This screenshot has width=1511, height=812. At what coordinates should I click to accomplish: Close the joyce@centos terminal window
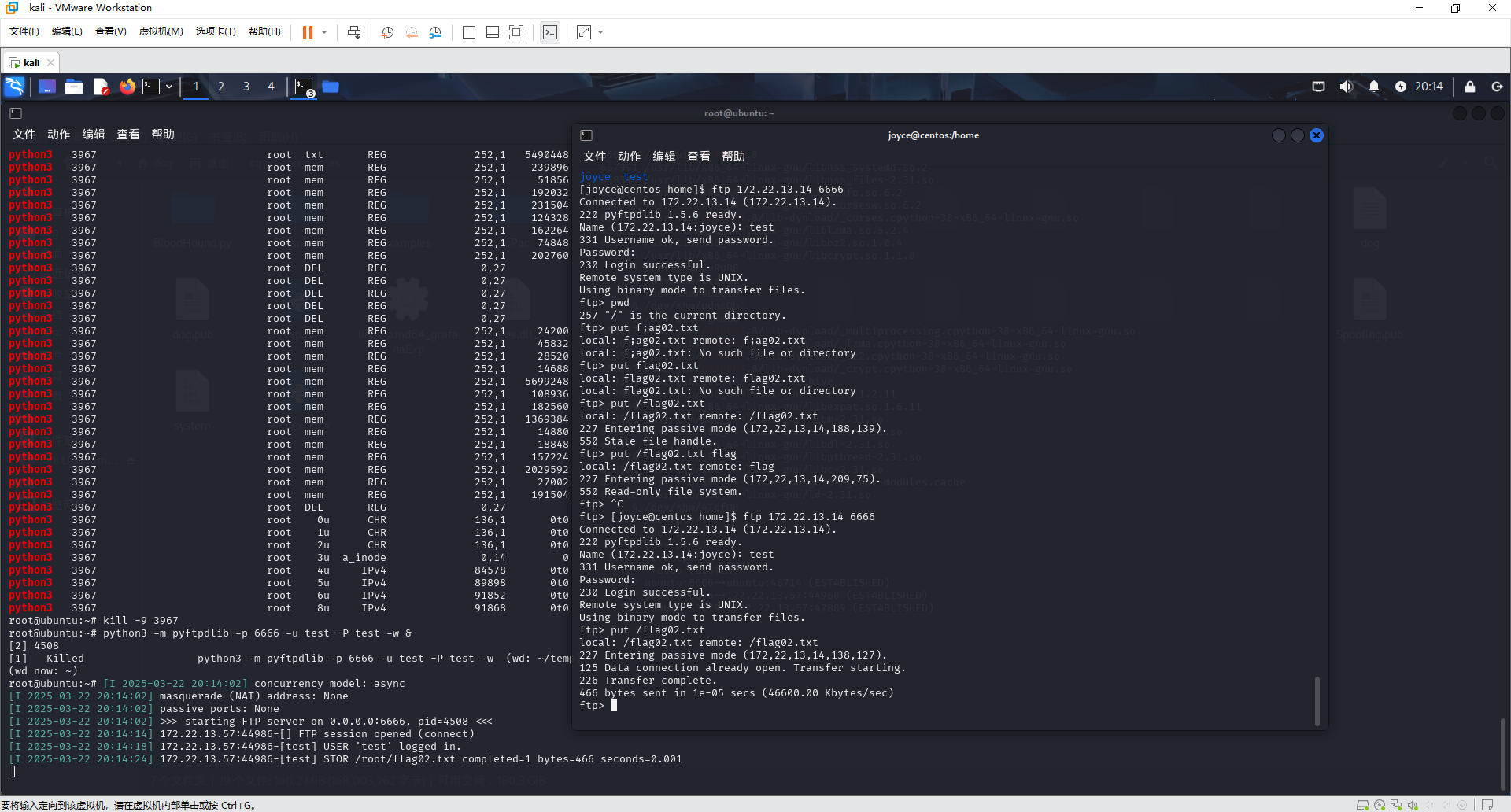(x=1317, y=135)
